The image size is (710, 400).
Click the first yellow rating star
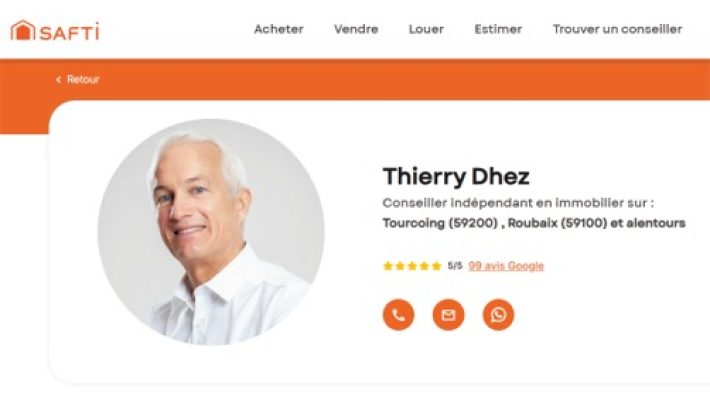(388, 266)
